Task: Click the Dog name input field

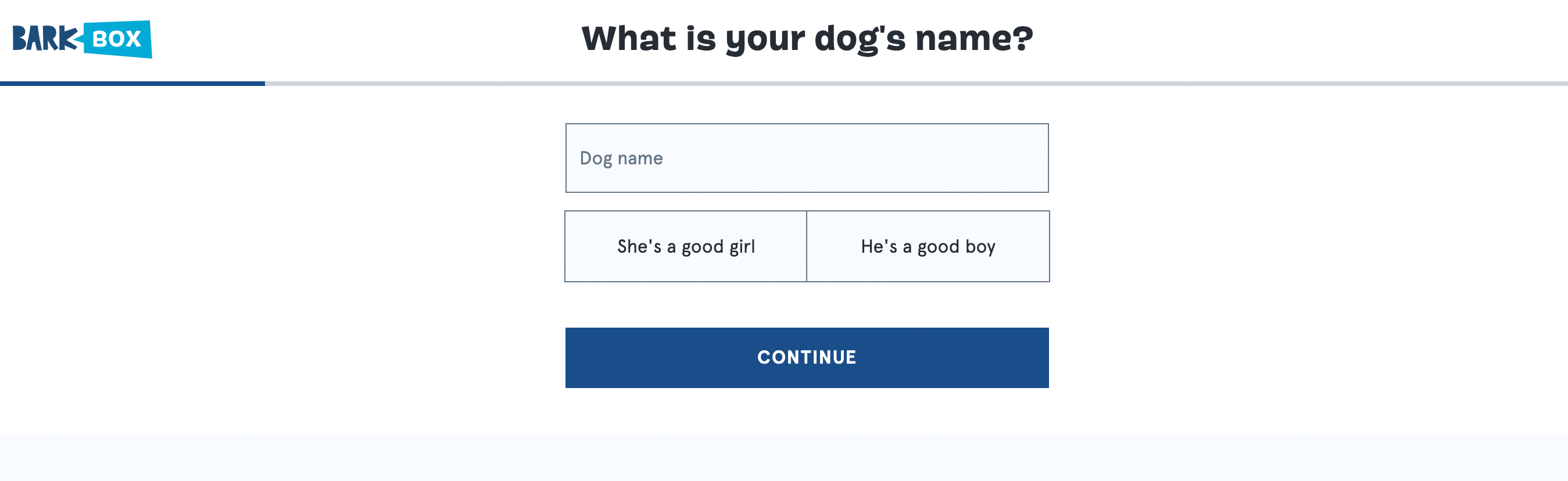Action: tap(807, 157)
